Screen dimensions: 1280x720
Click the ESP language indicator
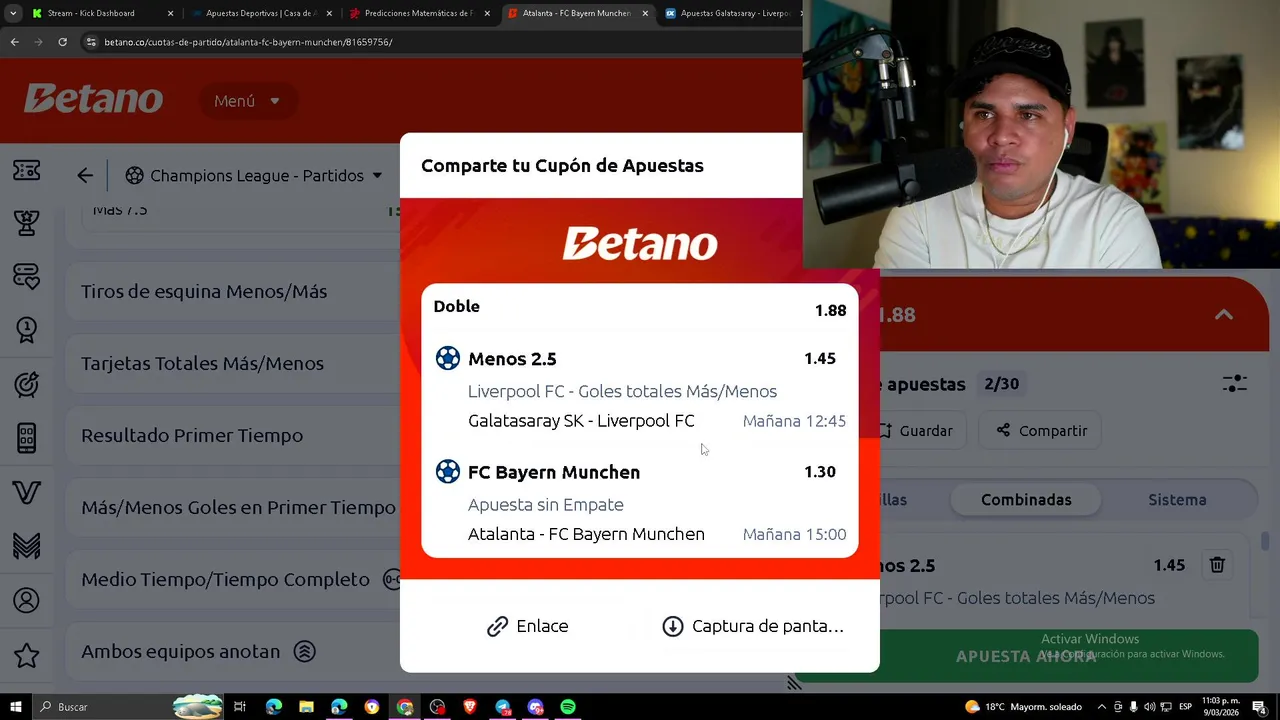(x=1185, y=707)
